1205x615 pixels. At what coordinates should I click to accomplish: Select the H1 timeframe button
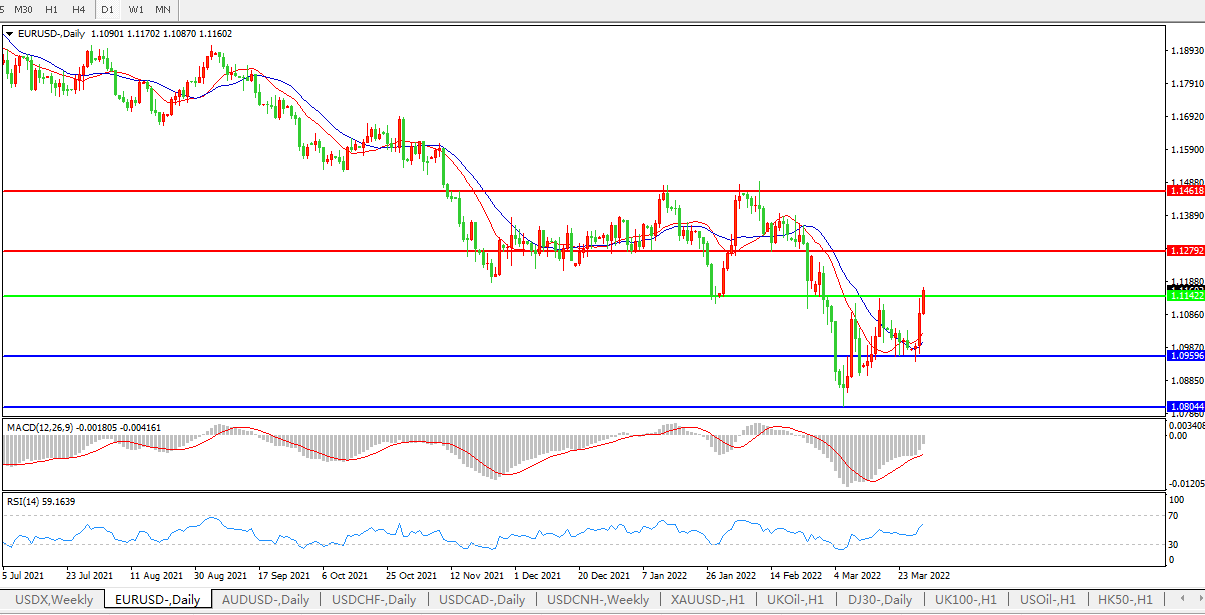point(52,9)
